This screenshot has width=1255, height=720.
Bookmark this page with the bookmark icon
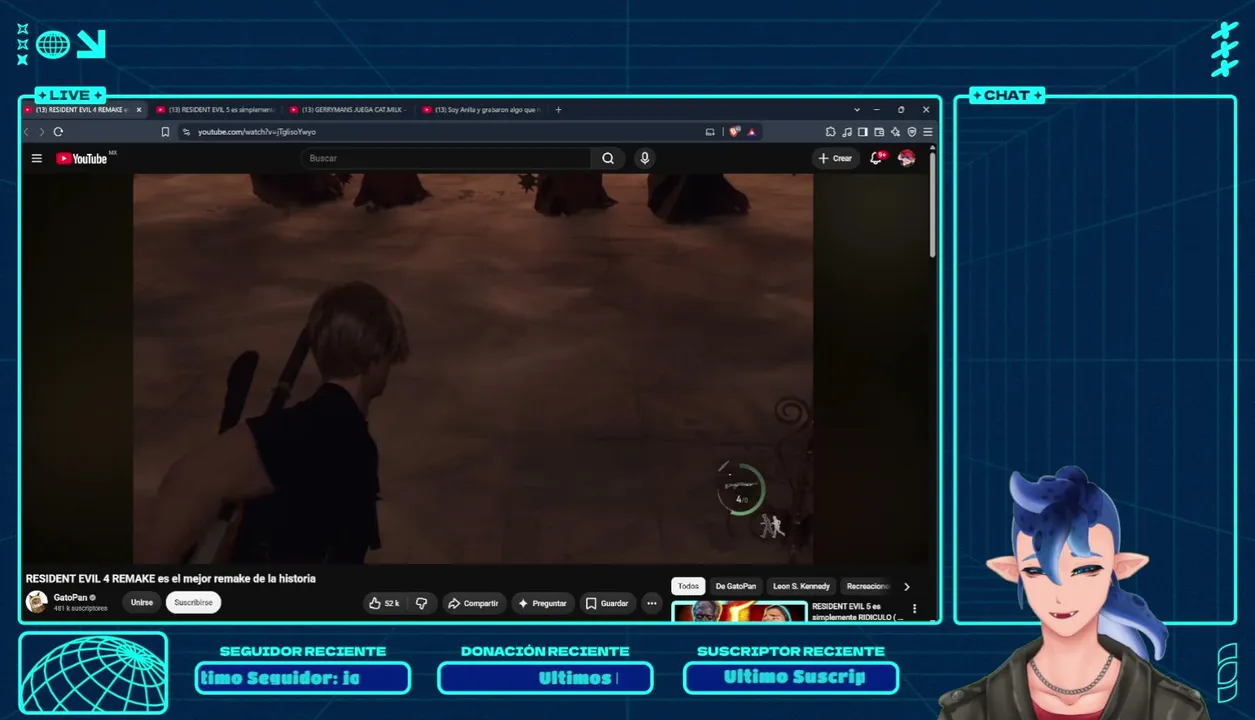click(x=165, y=132)
